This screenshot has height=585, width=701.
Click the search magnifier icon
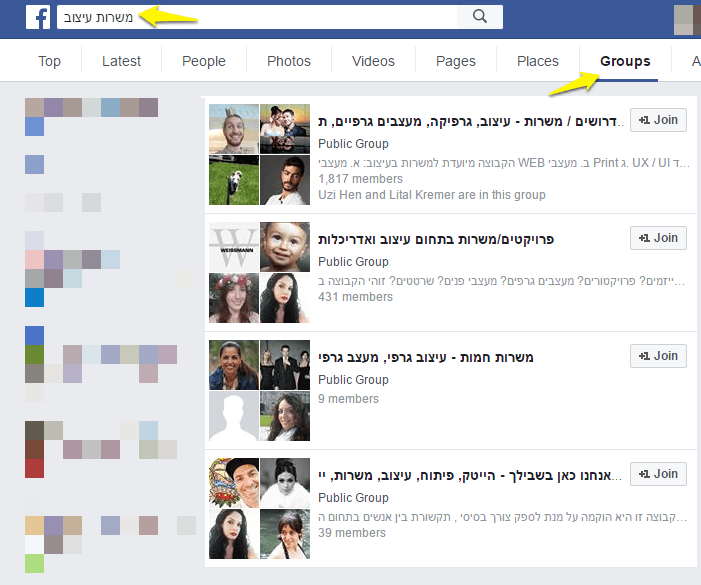tap(480, 17)
